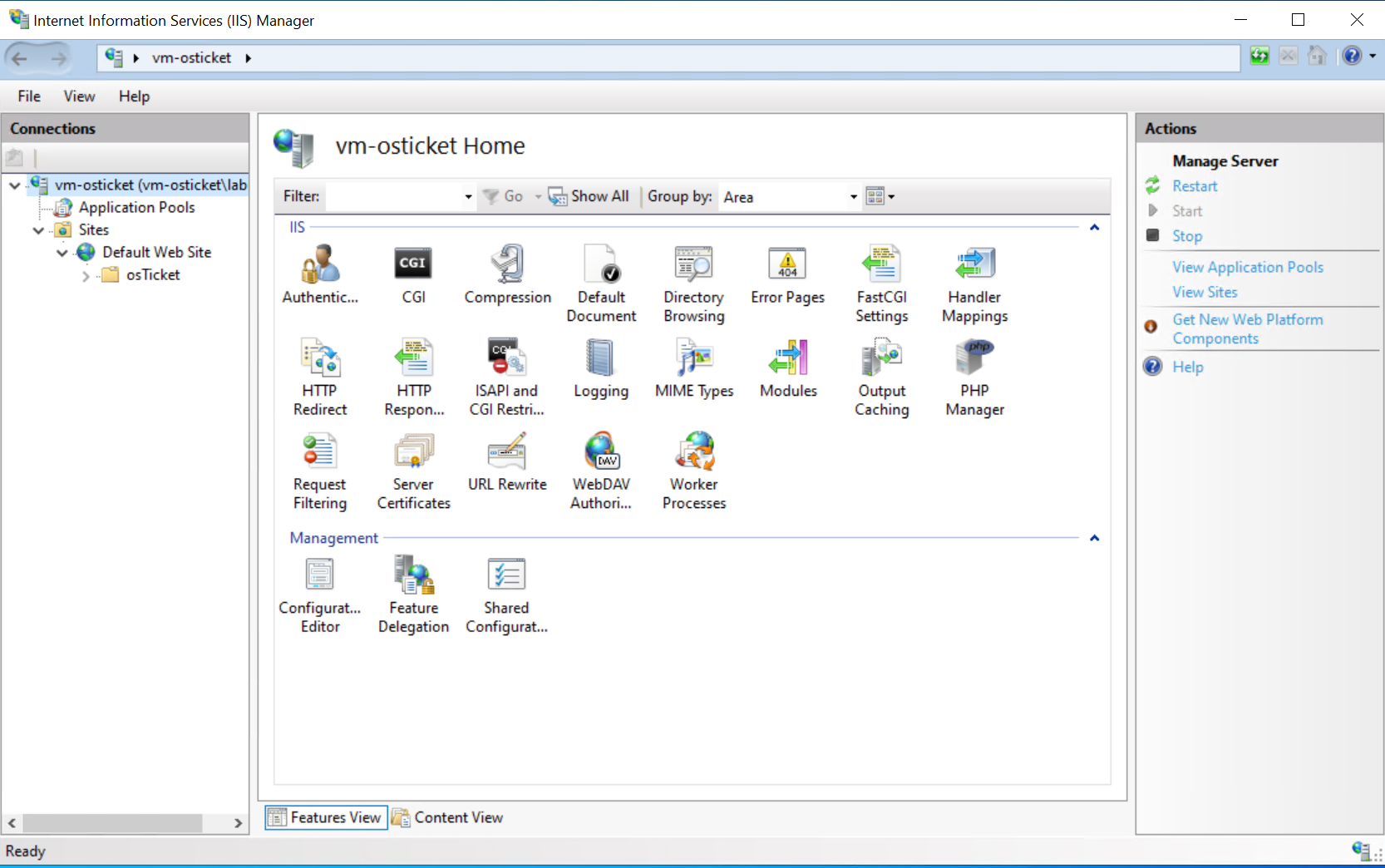Click the Restart server action

pyautogui.click(x=1195, y=185)
